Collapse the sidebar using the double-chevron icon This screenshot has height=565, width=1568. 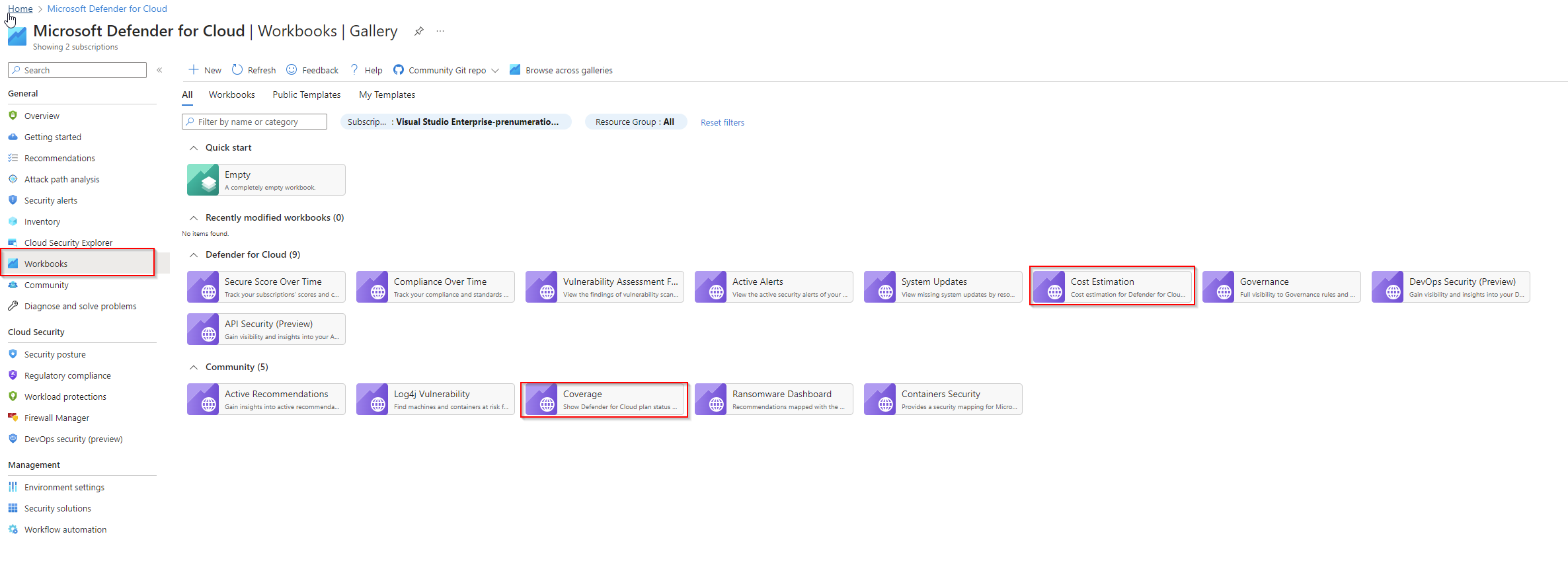click(x=159, y=70)
